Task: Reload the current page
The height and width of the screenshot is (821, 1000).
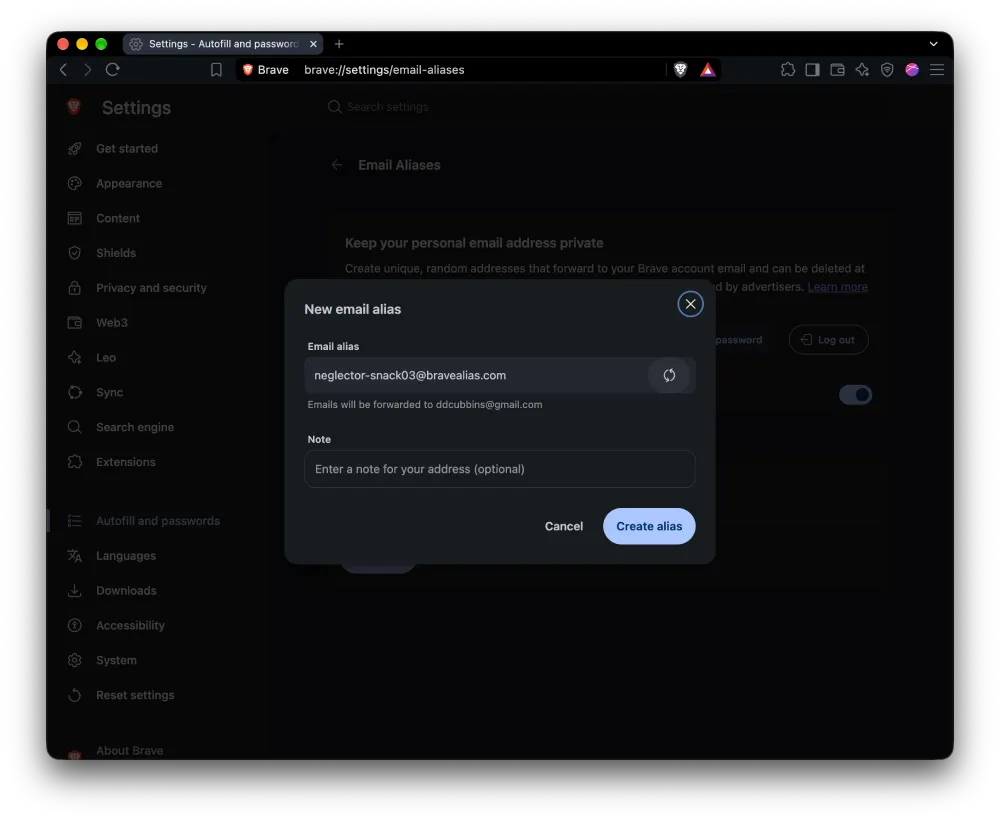Action: pos(113,70)
